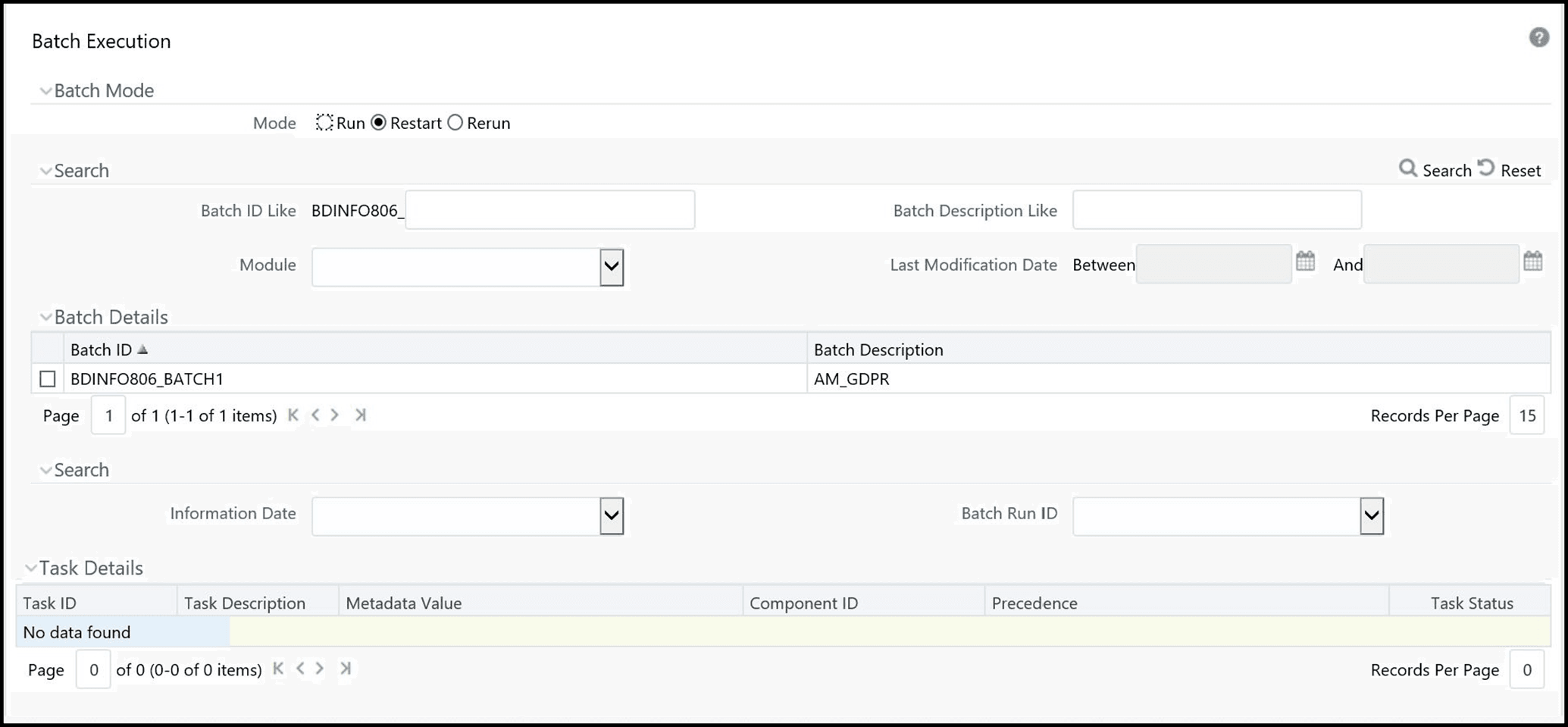
Task: Click the Search magnifier icon
Action: click(x=1407, y=168)
